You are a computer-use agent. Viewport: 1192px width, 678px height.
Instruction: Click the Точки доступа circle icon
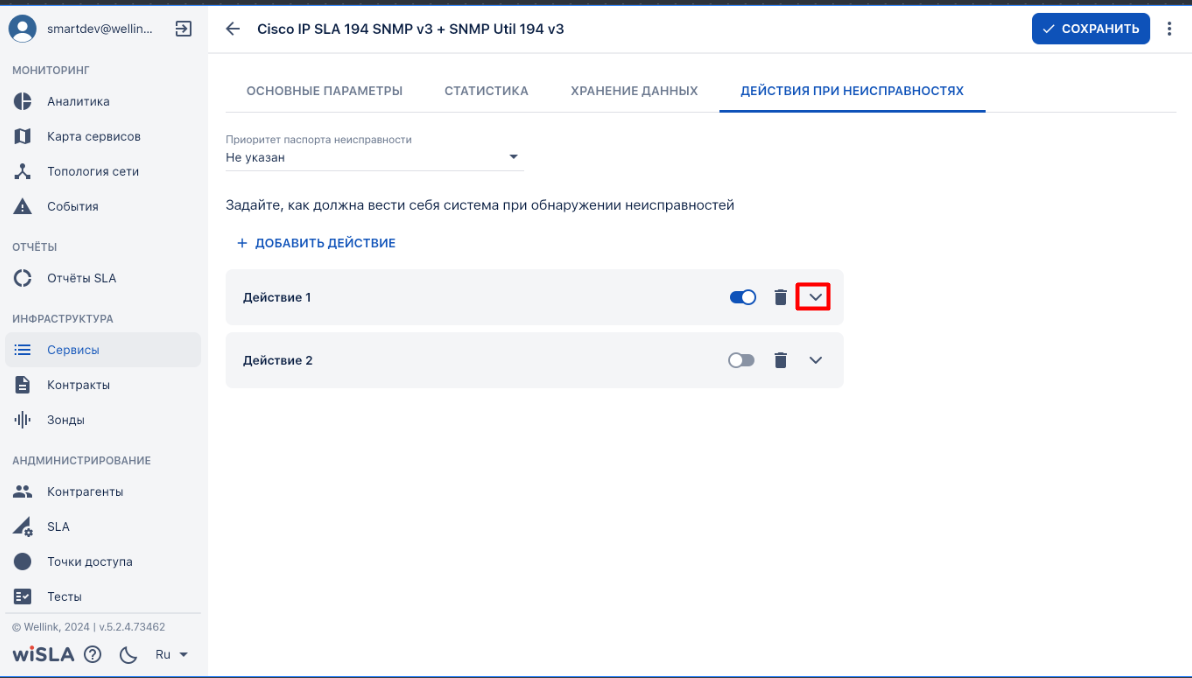pos(23,562)
